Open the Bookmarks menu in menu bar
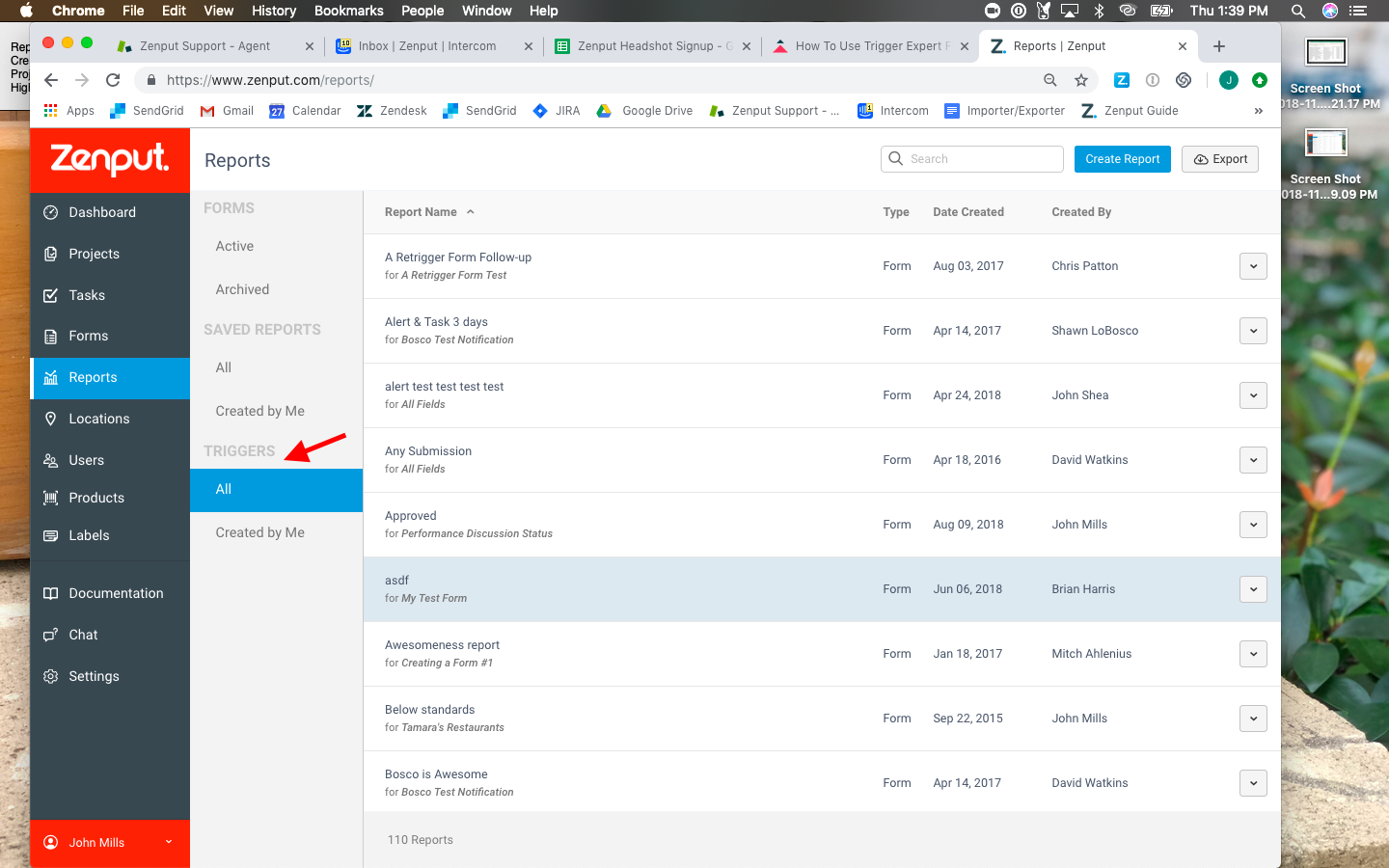1389x868 pixels. (x=349, y=11)
